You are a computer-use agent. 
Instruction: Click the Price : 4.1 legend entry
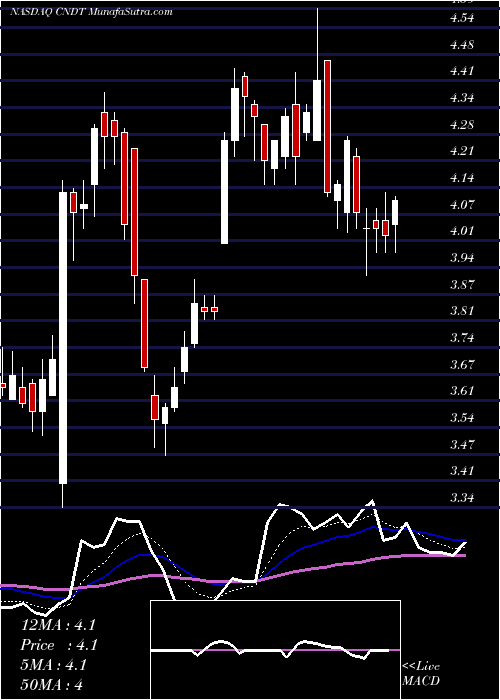tap(58, 645)
